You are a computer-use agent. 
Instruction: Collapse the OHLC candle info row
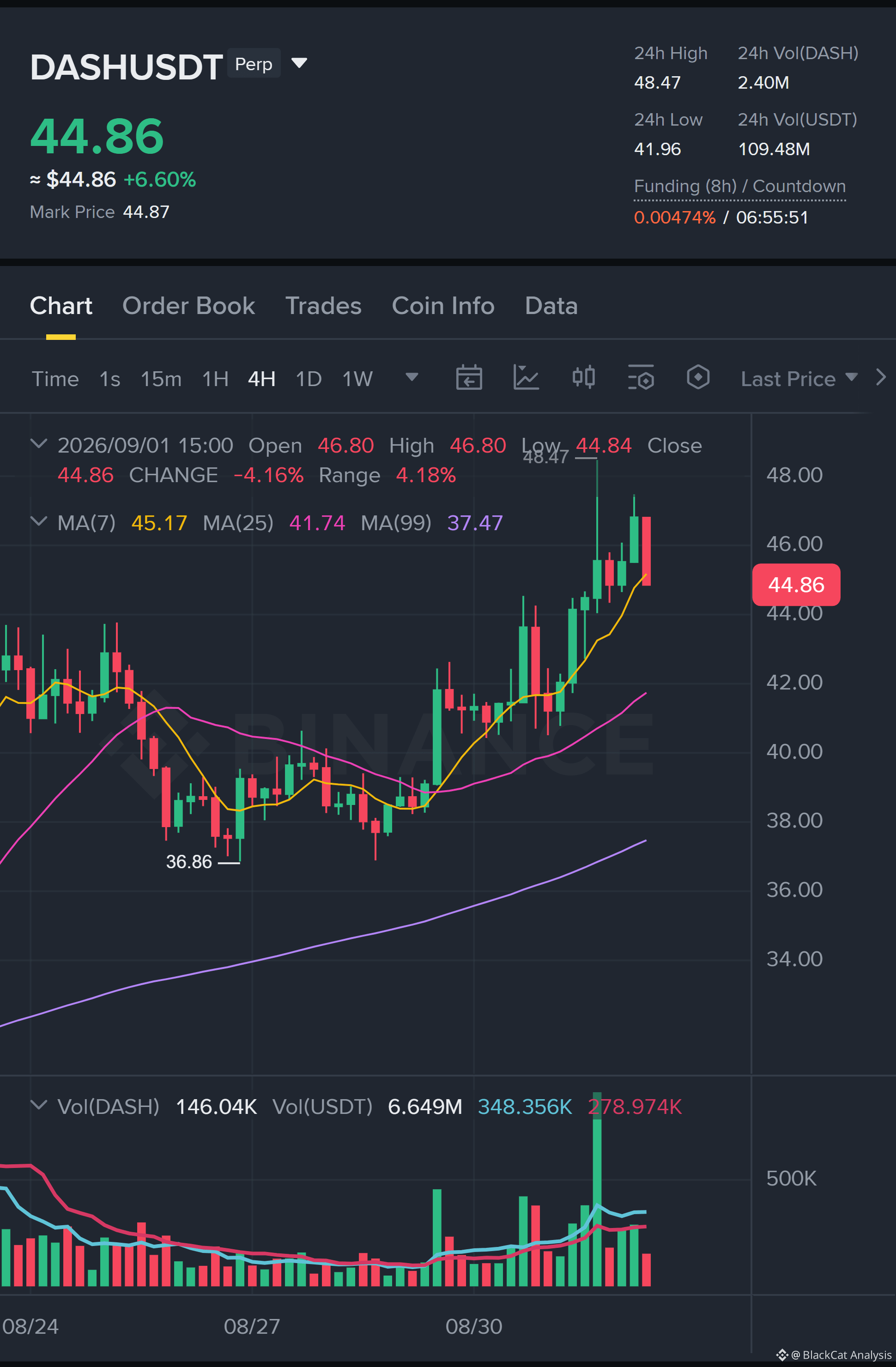pyautogui.click(x=38, y=444)
